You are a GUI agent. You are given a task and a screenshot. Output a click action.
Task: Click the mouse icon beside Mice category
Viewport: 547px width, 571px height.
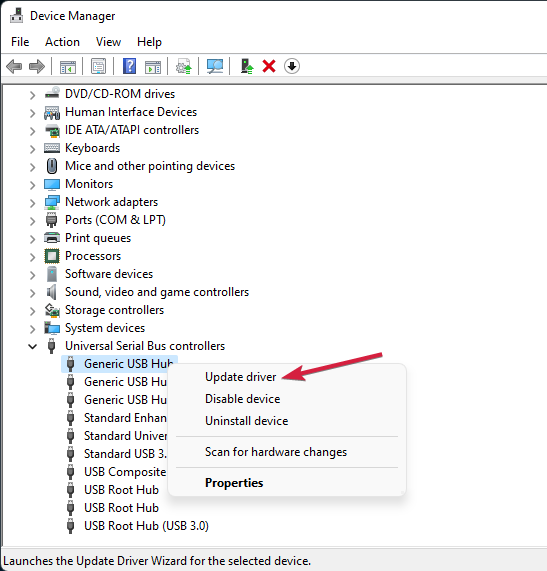click(52, 166)
